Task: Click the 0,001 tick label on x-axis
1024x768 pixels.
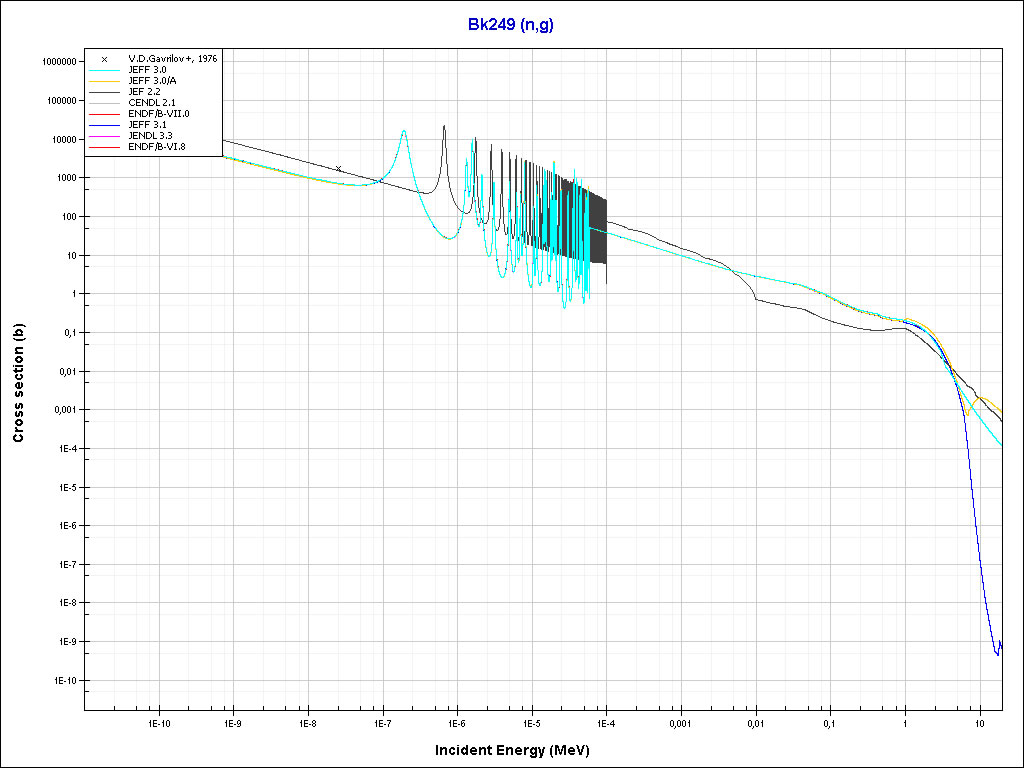Action: pos(680,721)
